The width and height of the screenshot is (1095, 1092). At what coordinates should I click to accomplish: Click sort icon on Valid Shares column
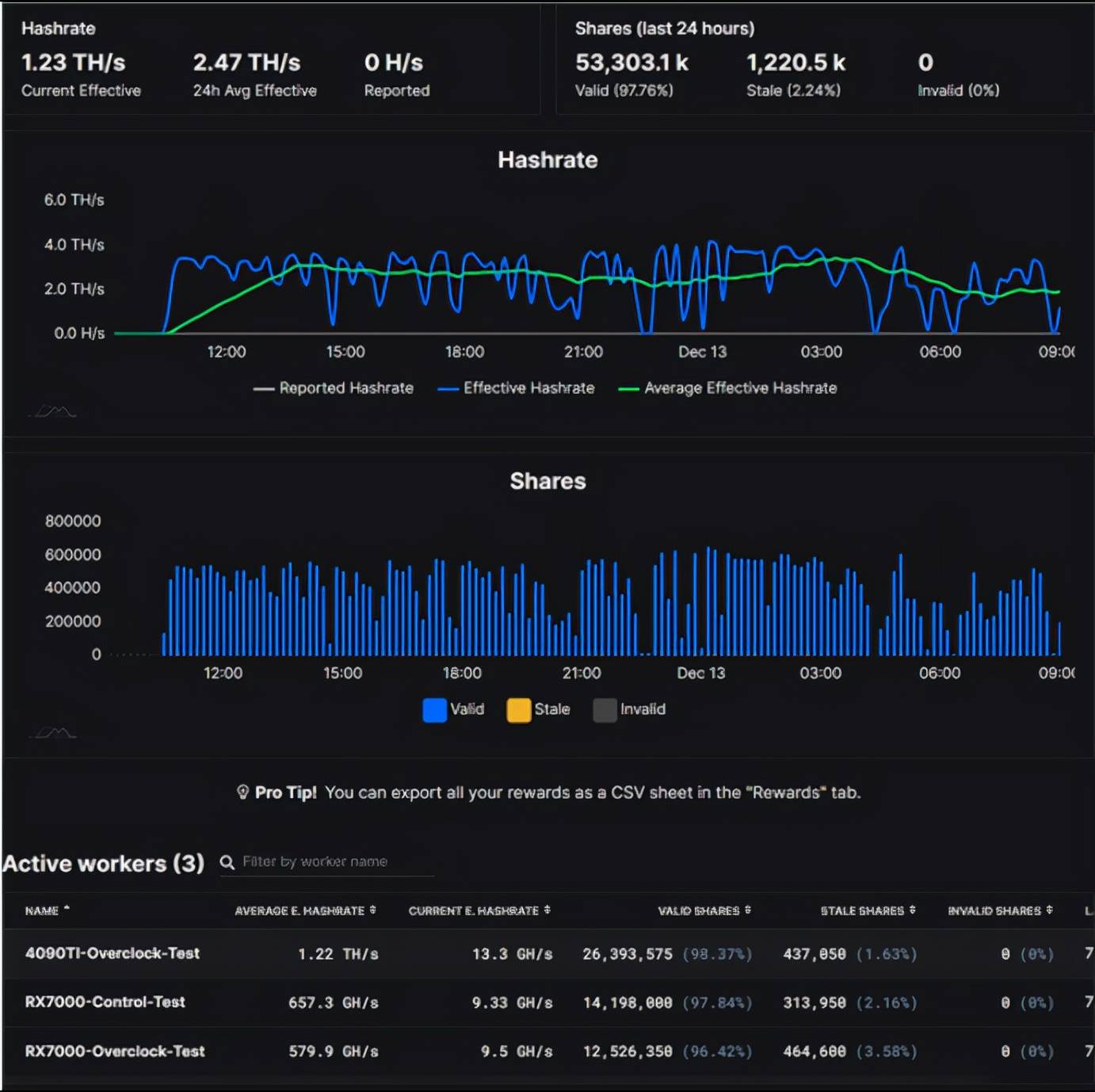click(x=748, y=910)
